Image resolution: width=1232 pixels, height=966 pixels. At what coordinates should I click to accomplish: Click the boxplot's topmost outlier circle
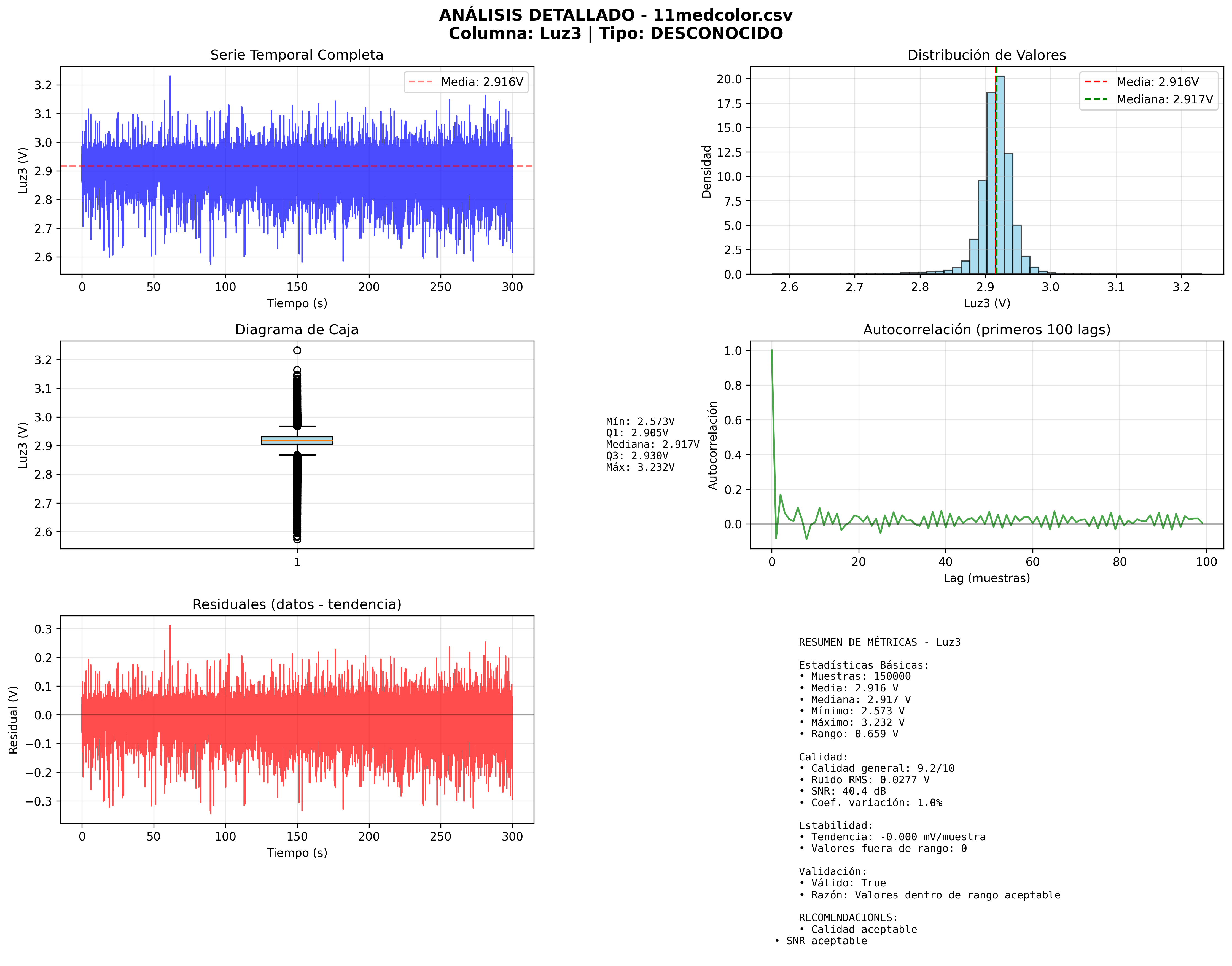point(297,351)
